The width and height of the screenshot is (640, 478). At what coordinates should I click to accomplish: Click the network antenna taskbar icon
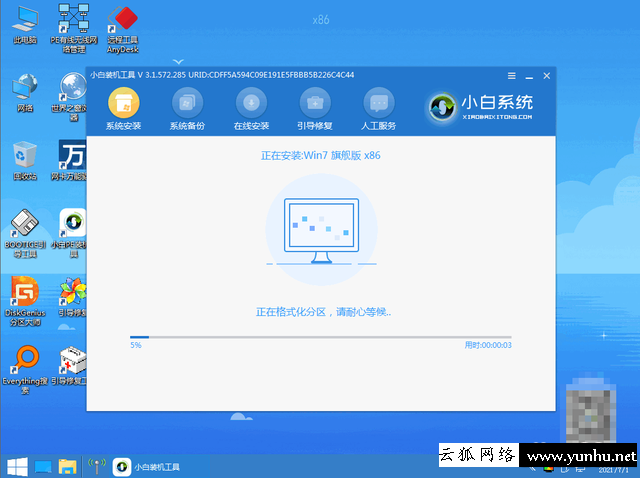coord(97,467)
